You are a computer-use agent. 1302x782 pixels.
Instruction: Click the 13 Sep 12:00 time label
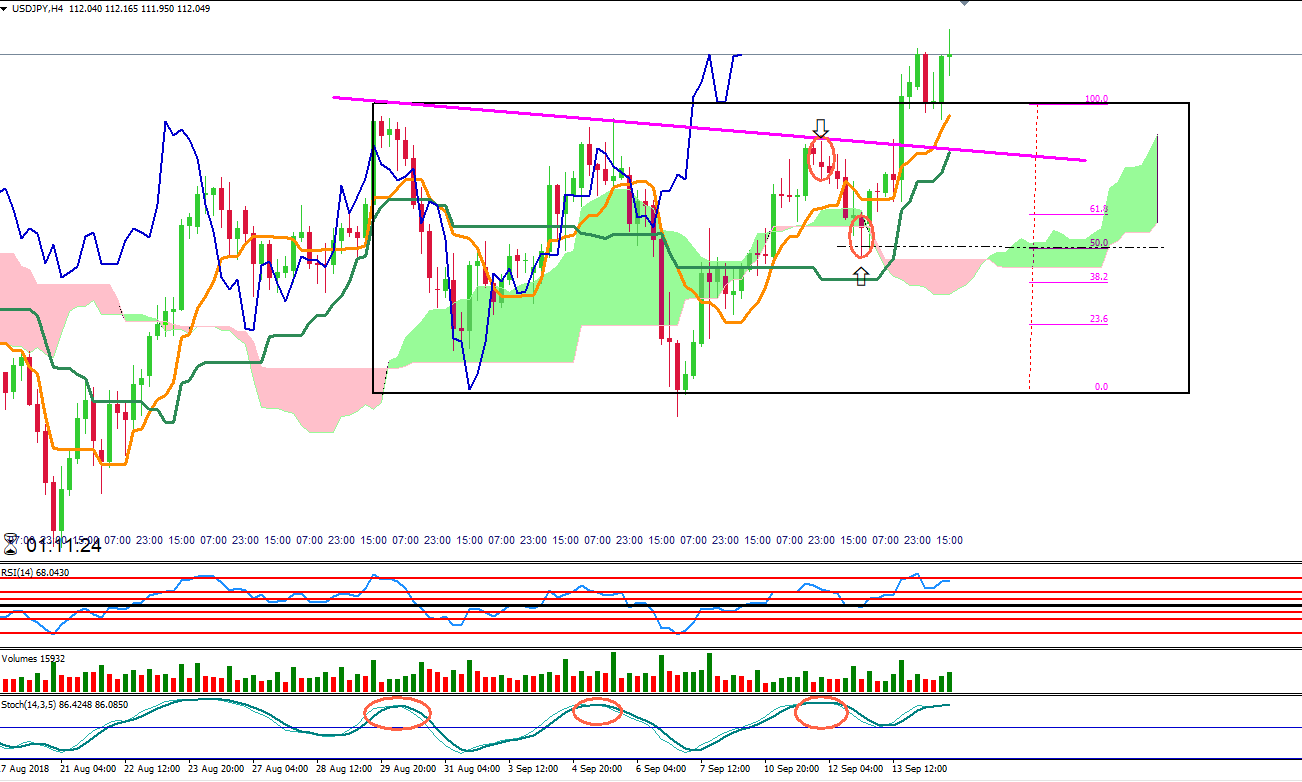(921, 769)
